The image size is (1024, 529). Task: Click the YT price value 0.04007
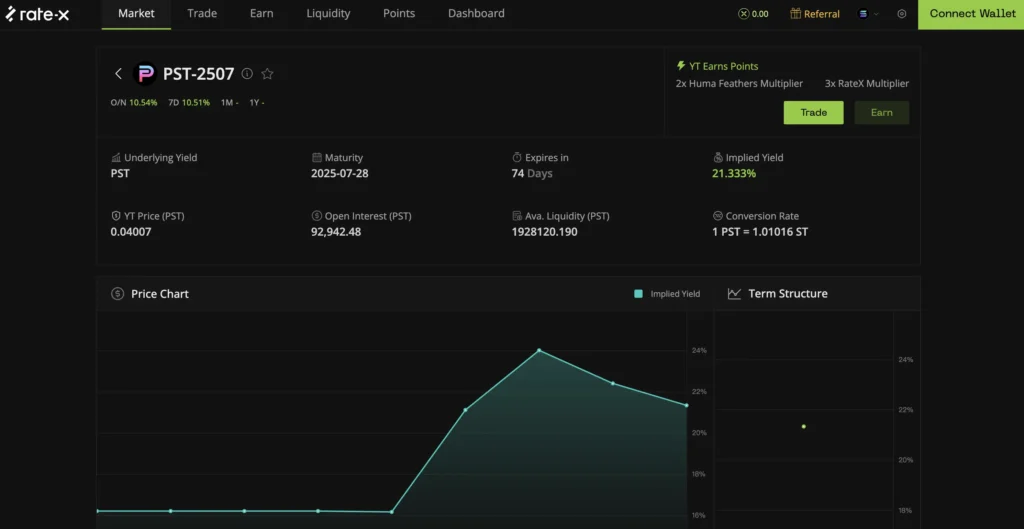pos(131,232)
